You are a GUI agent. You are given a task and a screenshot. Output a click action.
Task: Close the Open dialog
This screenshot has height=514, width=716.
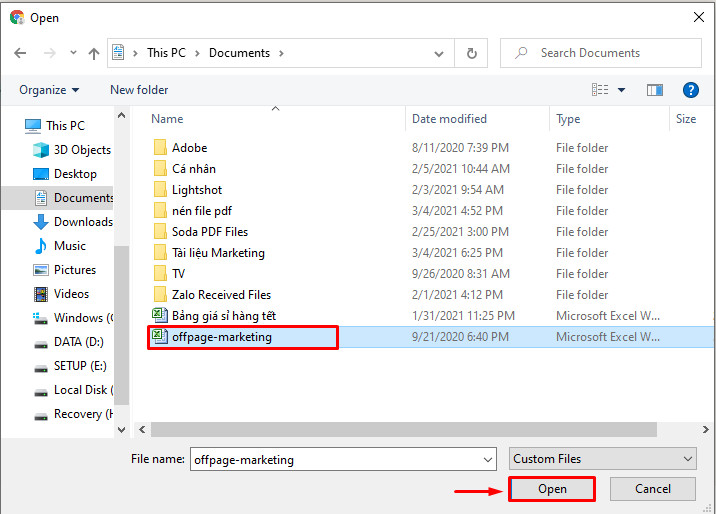coord(699,17)
